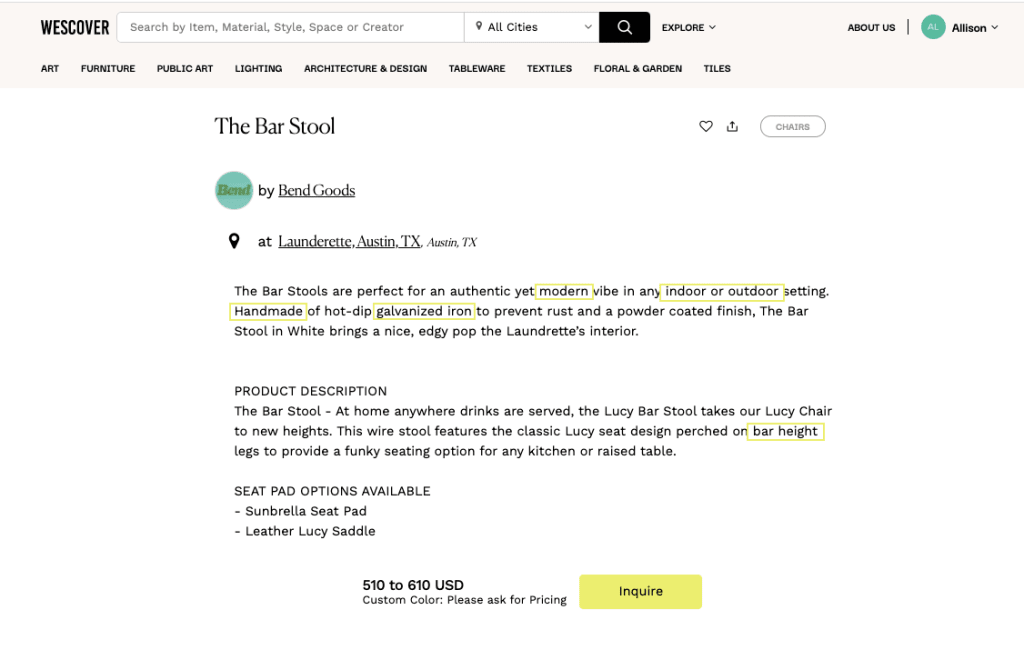Click the location pin near Launderette

pos(234,242)
